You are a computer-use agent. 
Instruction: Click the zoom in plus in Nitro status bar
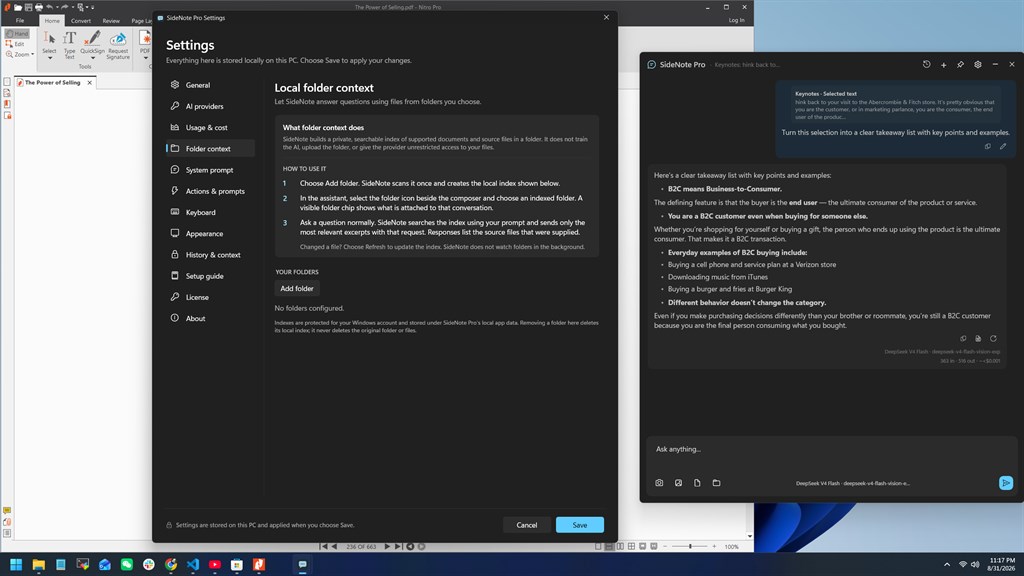click(714, 546)
